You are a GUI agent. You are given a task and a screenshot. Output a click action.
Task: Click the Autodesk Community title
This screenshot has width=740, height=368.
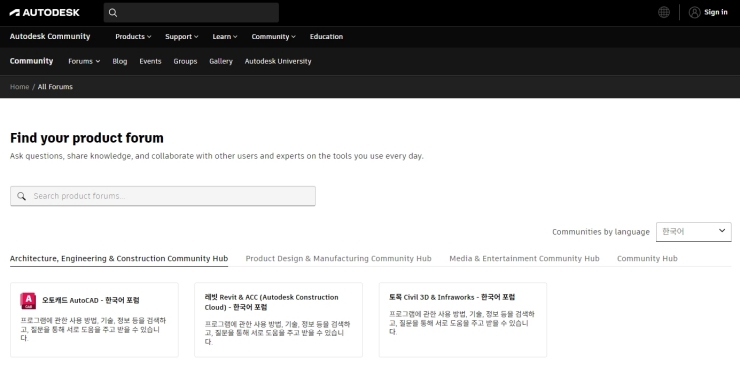[50, 37]
